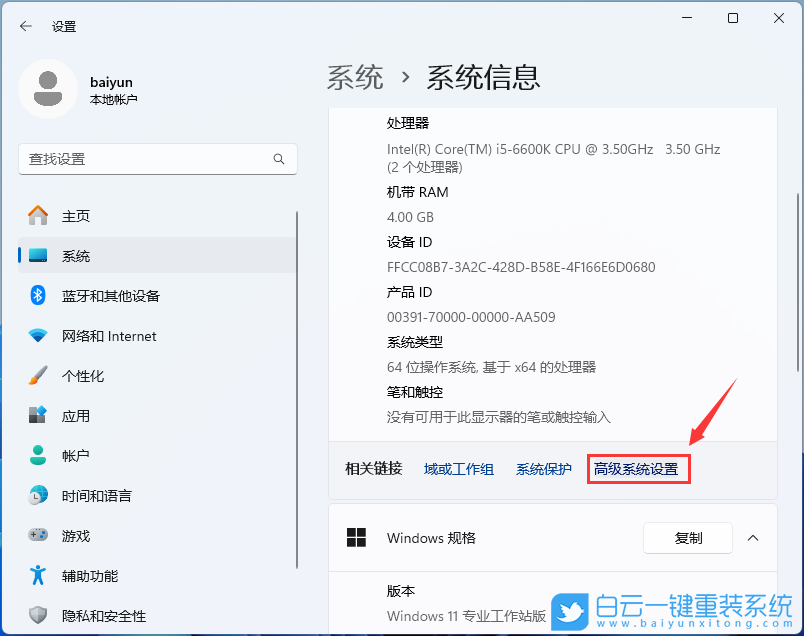Viewport: 804px width, 636px height.
Task: Select the 个性化 paintbrush icon
Action: coord(38,375)
